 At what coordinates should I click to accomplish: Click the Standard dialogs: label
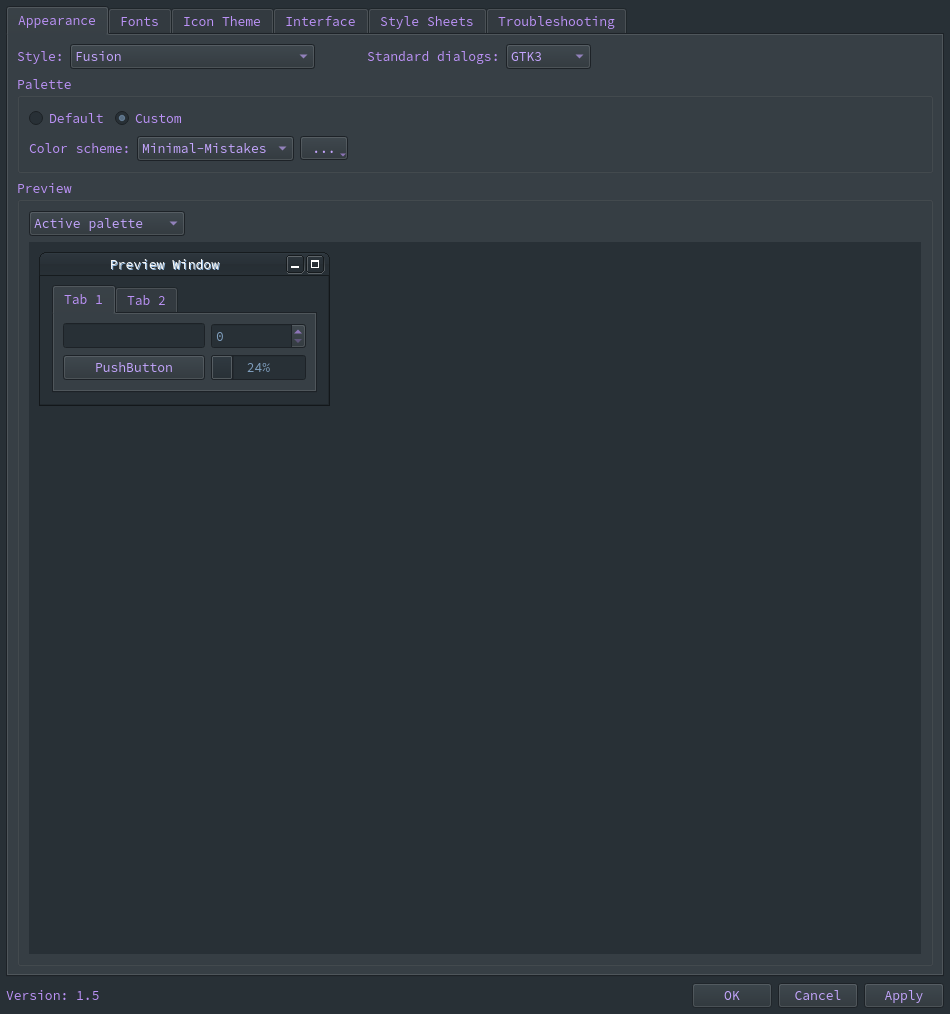click(433, 56)
